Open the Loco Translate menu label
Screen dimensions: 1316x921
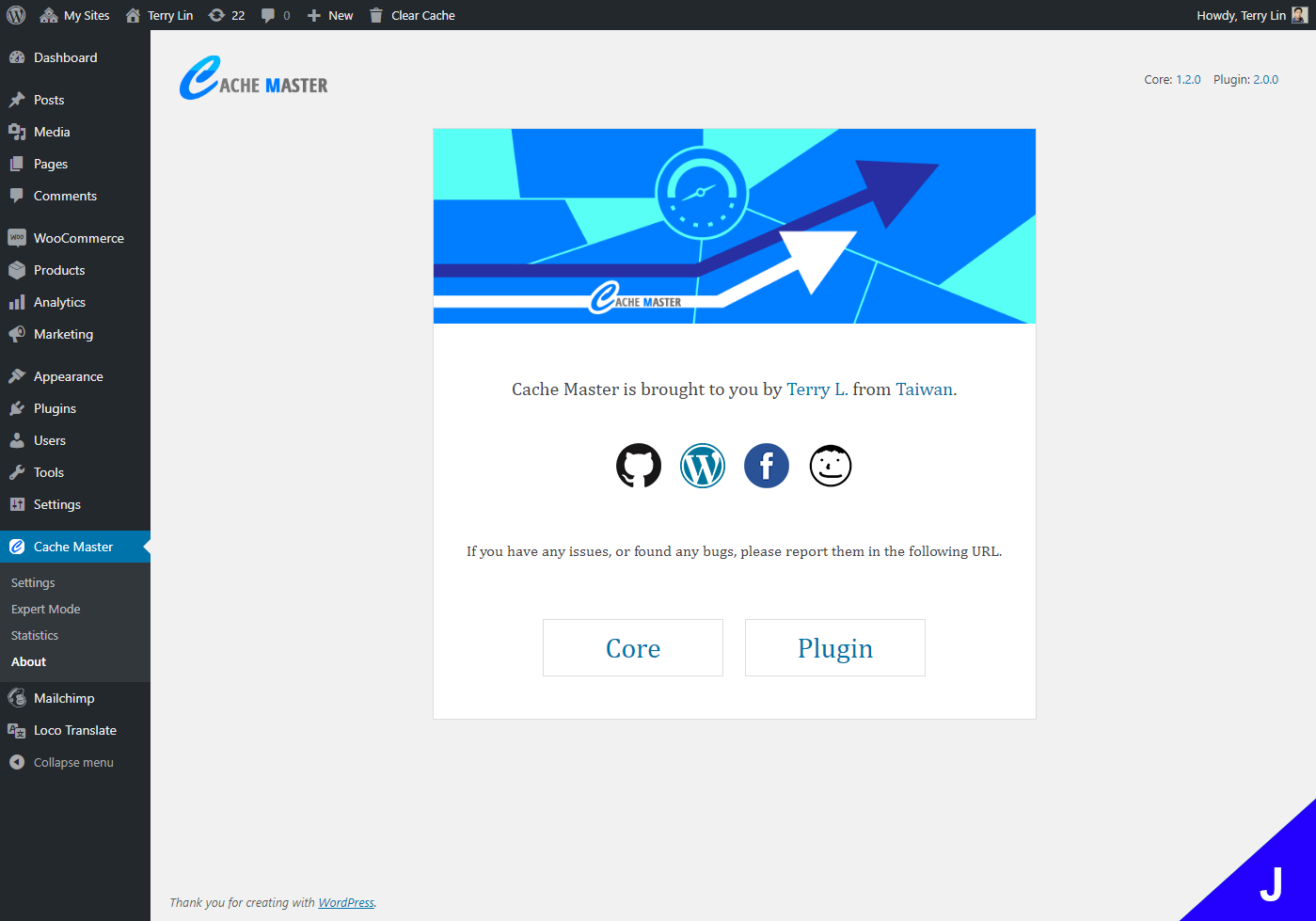75,730
